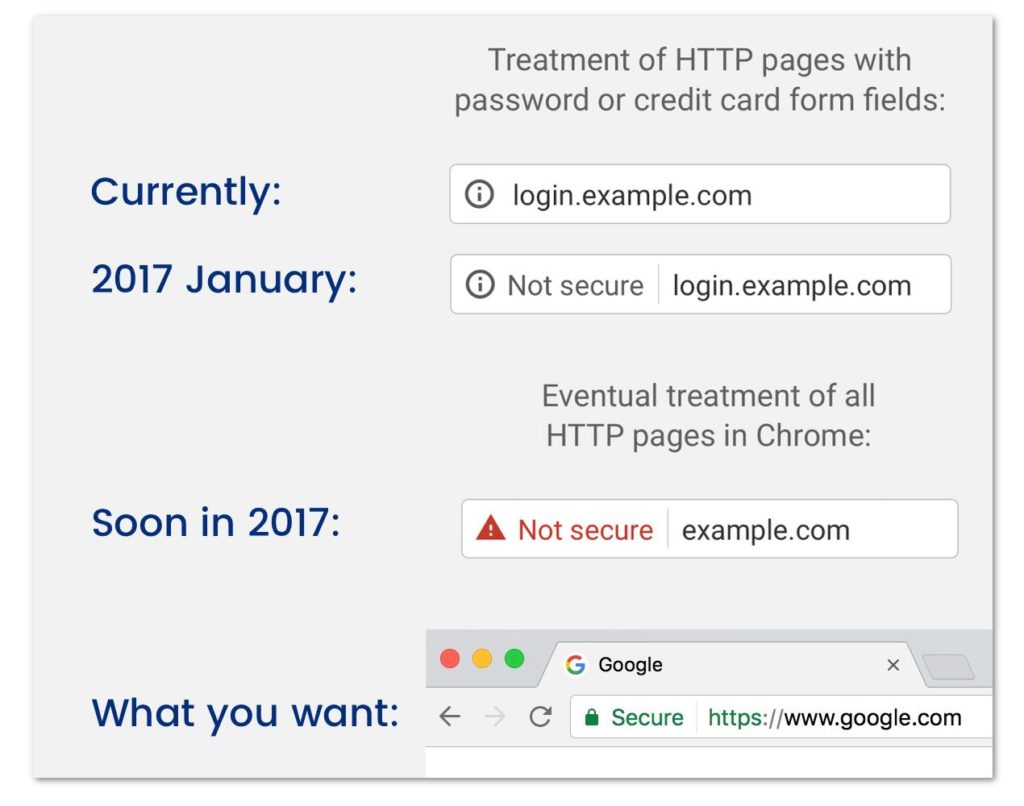1024x806 pixels.
Task: Close the Google tab
Action: 893,665
